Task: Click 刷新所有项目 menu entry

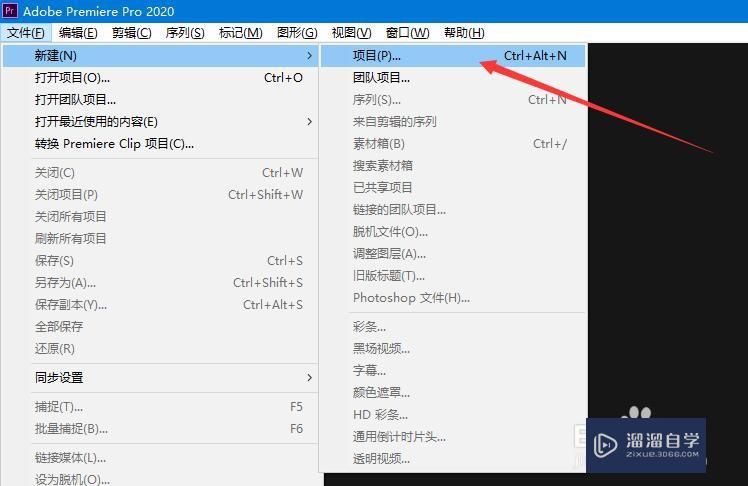Action: pyautogui.click(x=160, y=238)
